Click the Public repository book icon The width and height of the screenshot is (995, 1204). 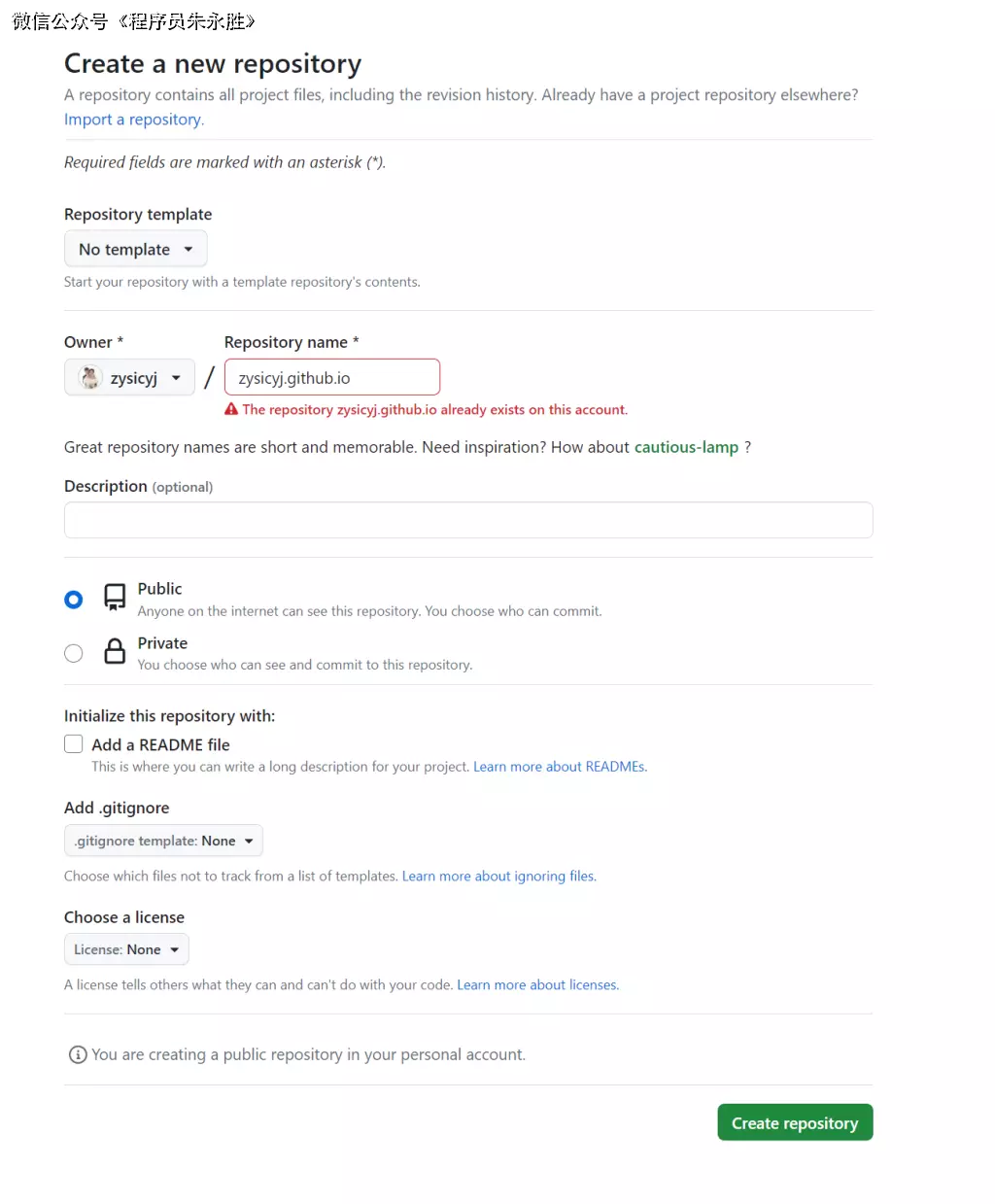(x=115, y=597)
